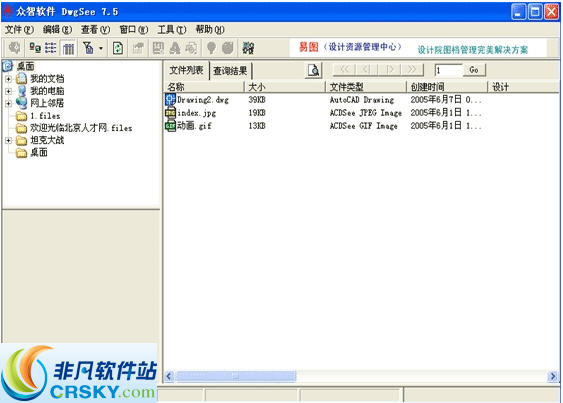Viewport: 563px width, 403px height.
Task: Click the grayed light bulb icon
Action: [x=211, y=48]
